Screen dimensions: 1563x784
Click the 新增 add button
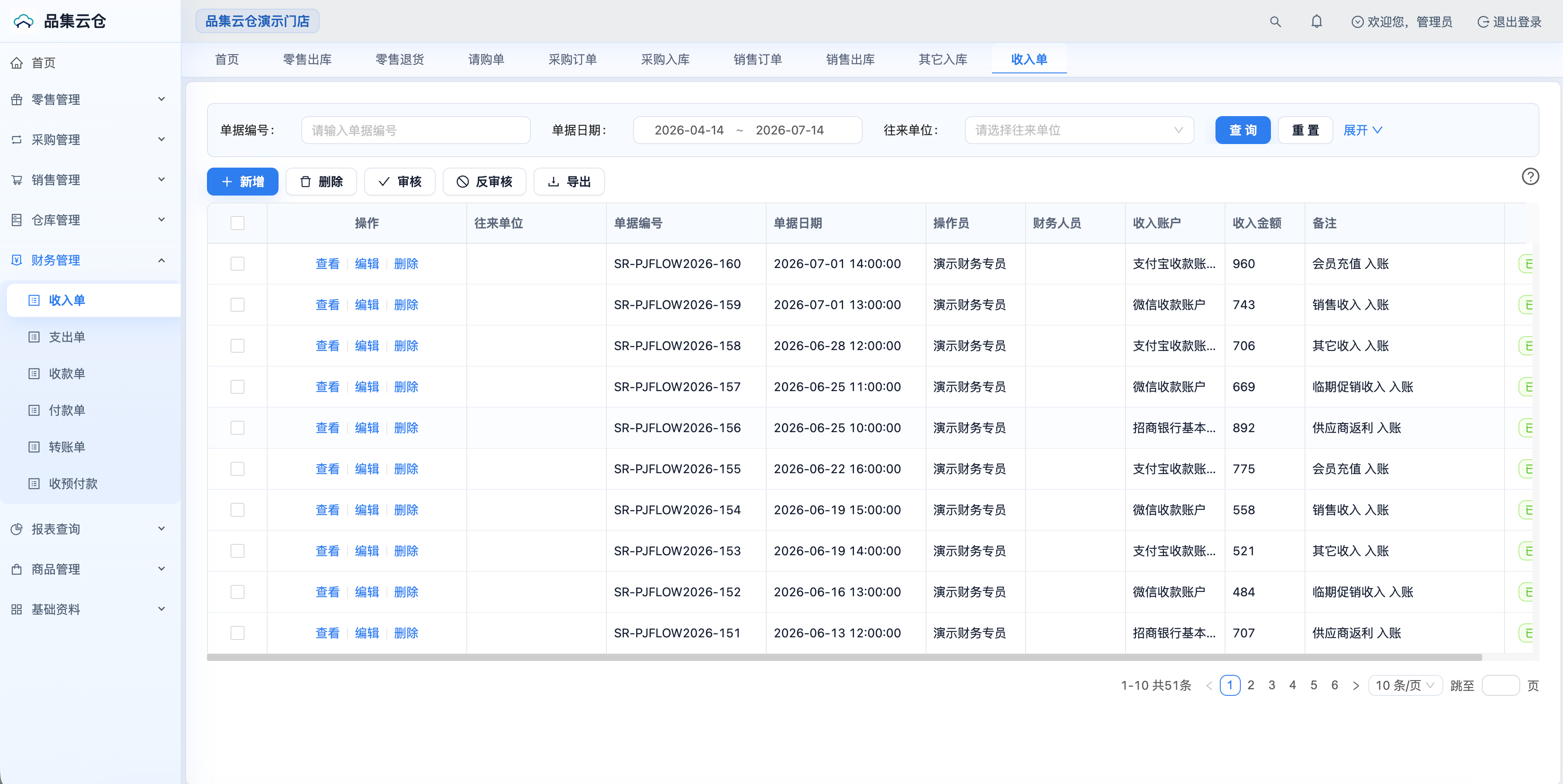pos(243,182)
